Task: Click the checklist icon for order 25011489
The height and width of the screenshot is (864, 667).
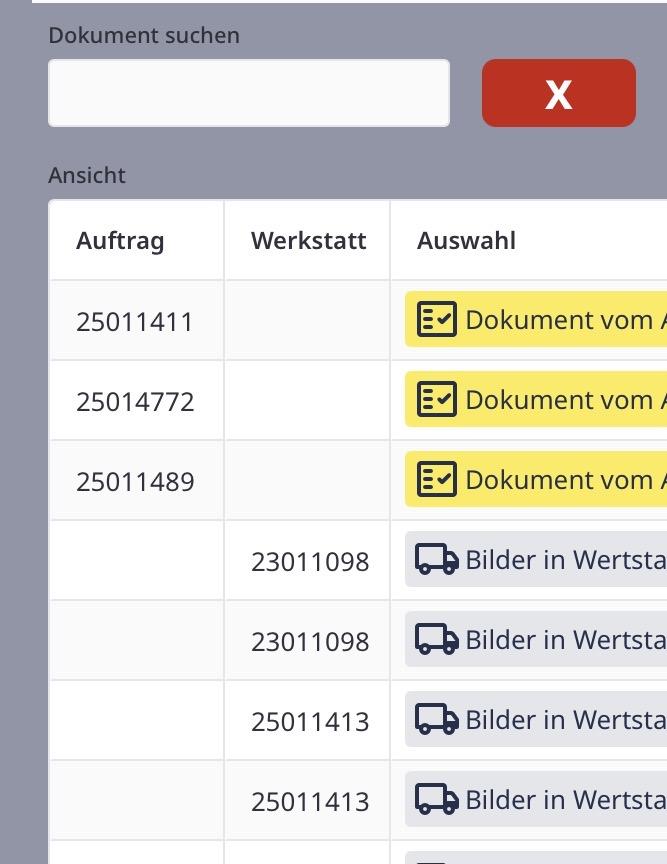Action: tap(436, 480)
